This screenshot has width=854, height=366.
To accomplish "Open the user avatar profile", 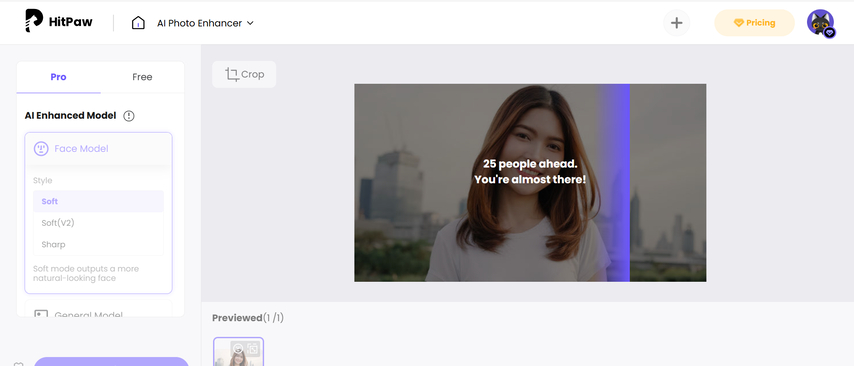I will click(x=821, y=23).
